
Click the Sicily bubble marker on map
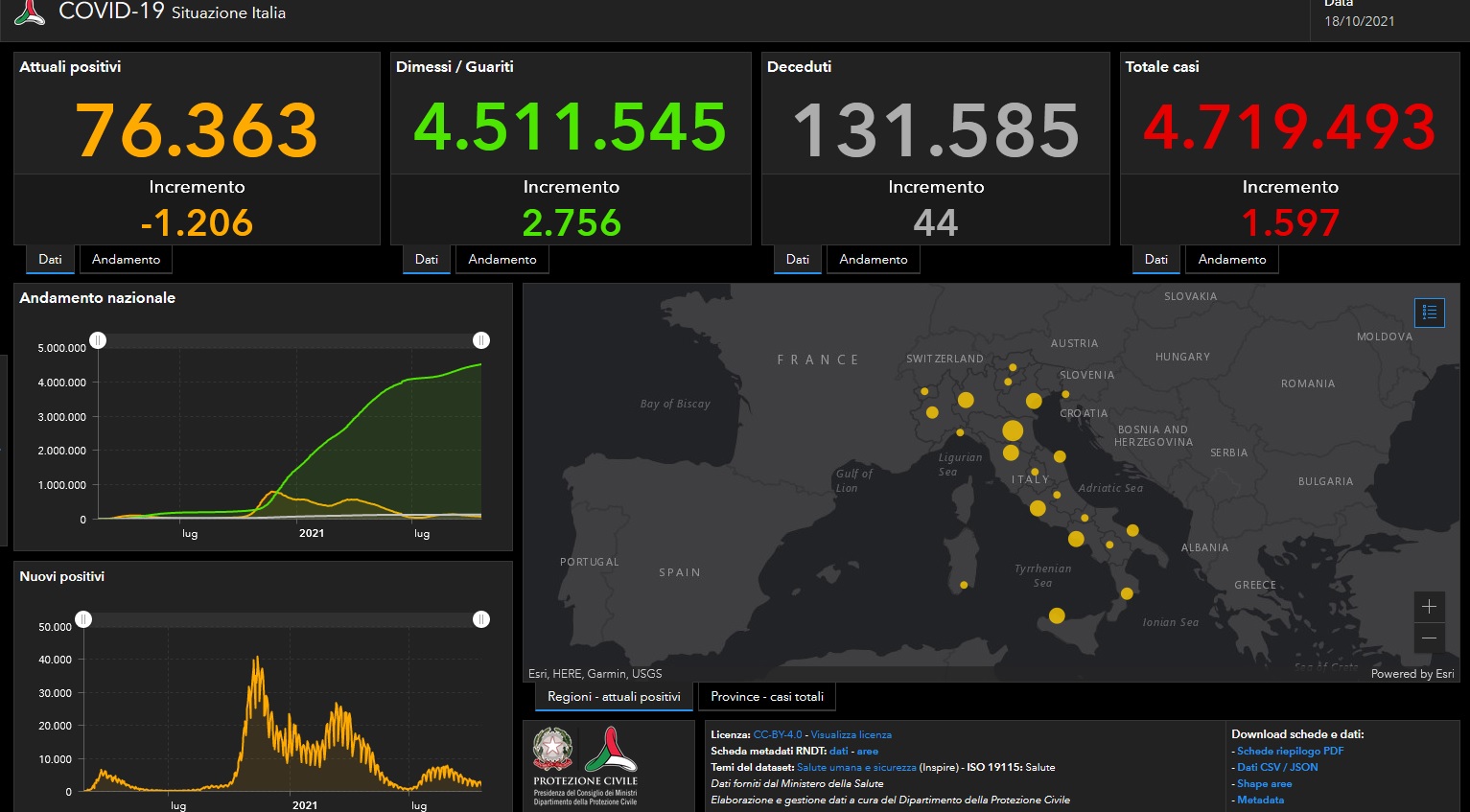[1057, 615]
